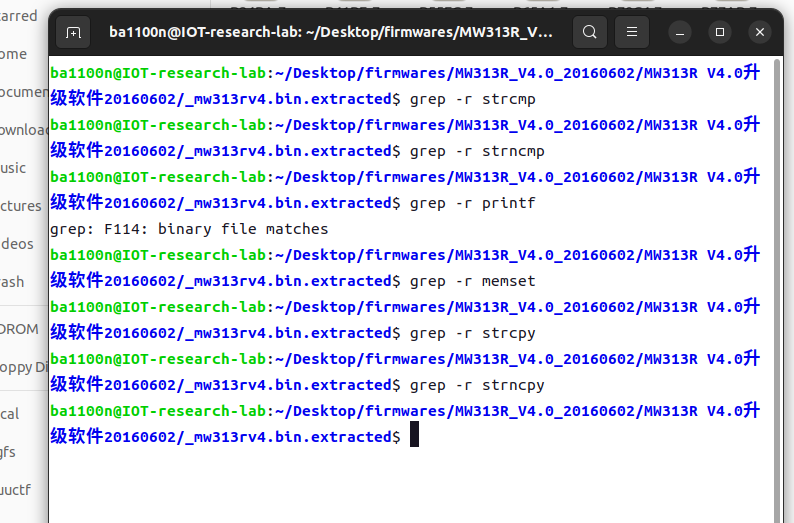This screenshot has height=523, width=794.
Task: Open a new terminal tab
Action: point(73,33)
